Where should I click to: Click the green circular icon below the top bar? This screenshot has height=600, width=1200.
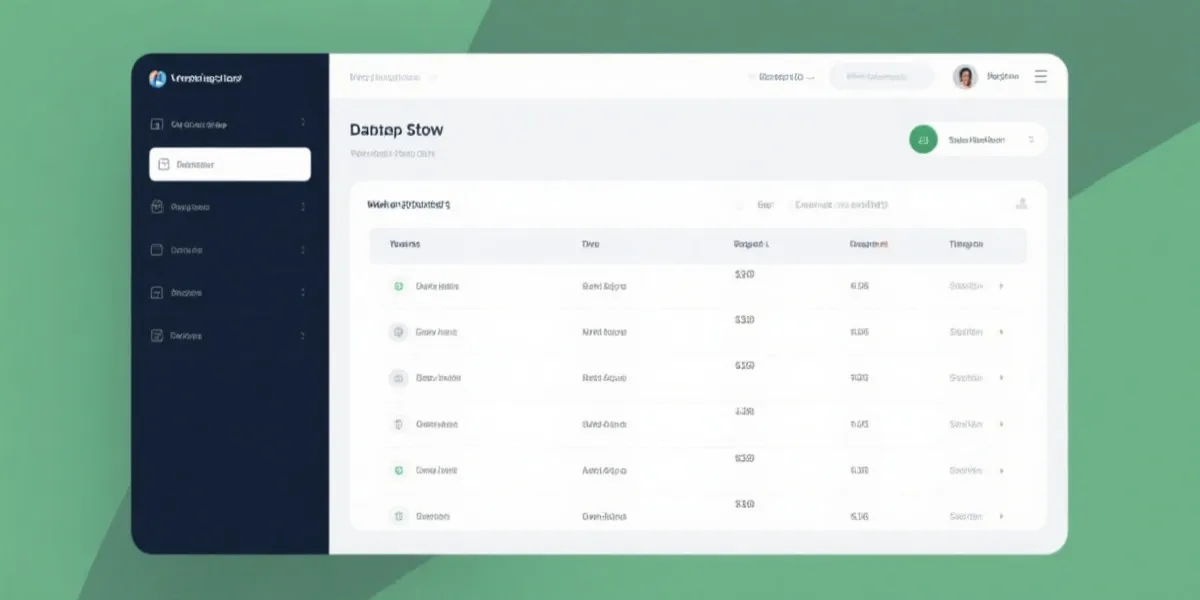click(x=923, y=140)
